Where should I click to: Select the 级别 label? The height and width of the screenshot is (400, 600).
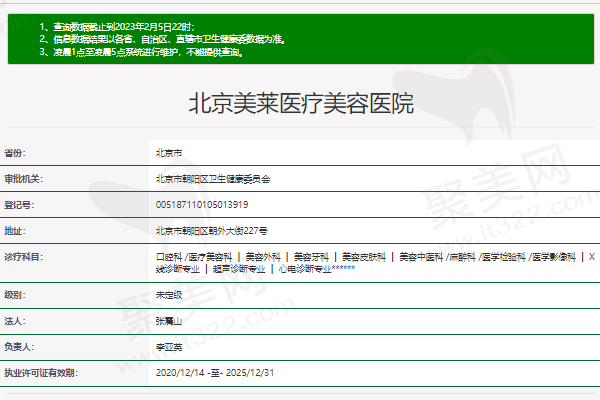coord(15,295)
